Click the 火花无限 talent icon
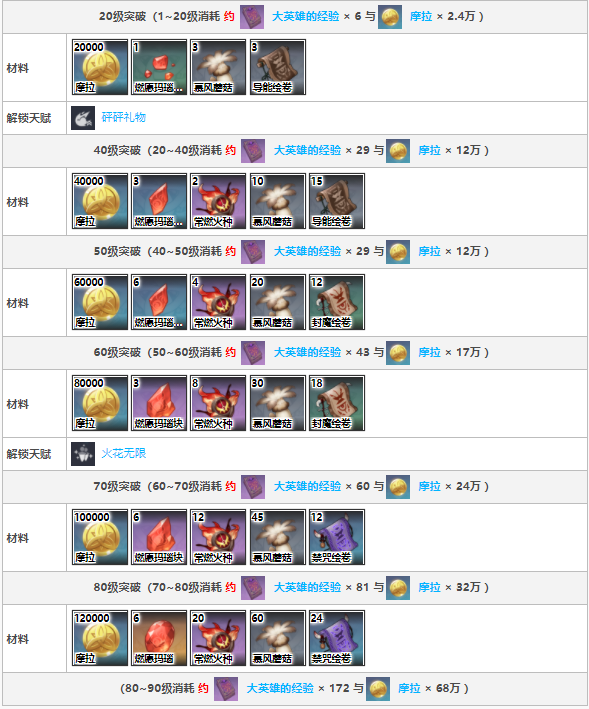 click(83, 454)
